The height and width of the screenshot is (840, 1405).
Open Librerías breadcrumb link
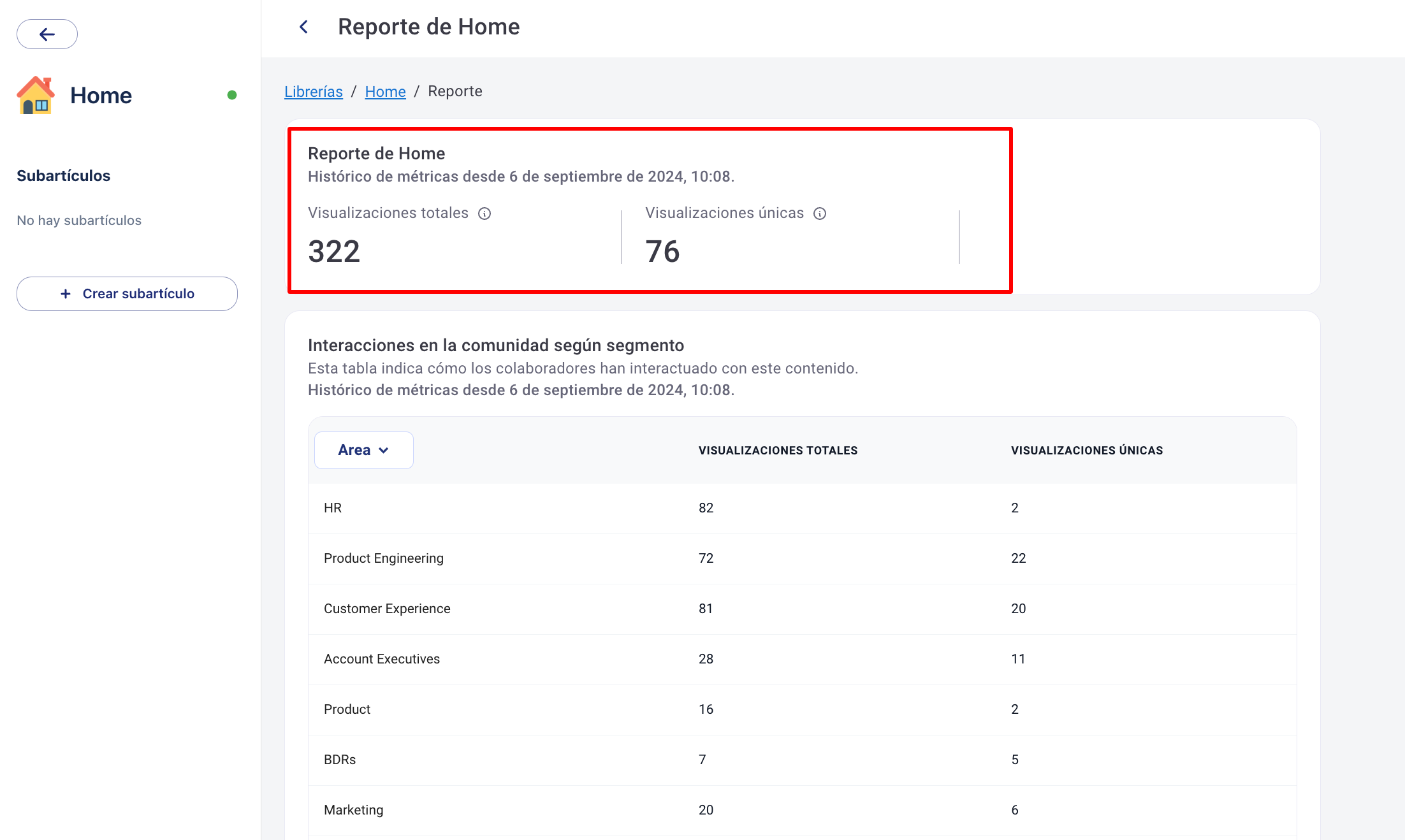[314, 91]
